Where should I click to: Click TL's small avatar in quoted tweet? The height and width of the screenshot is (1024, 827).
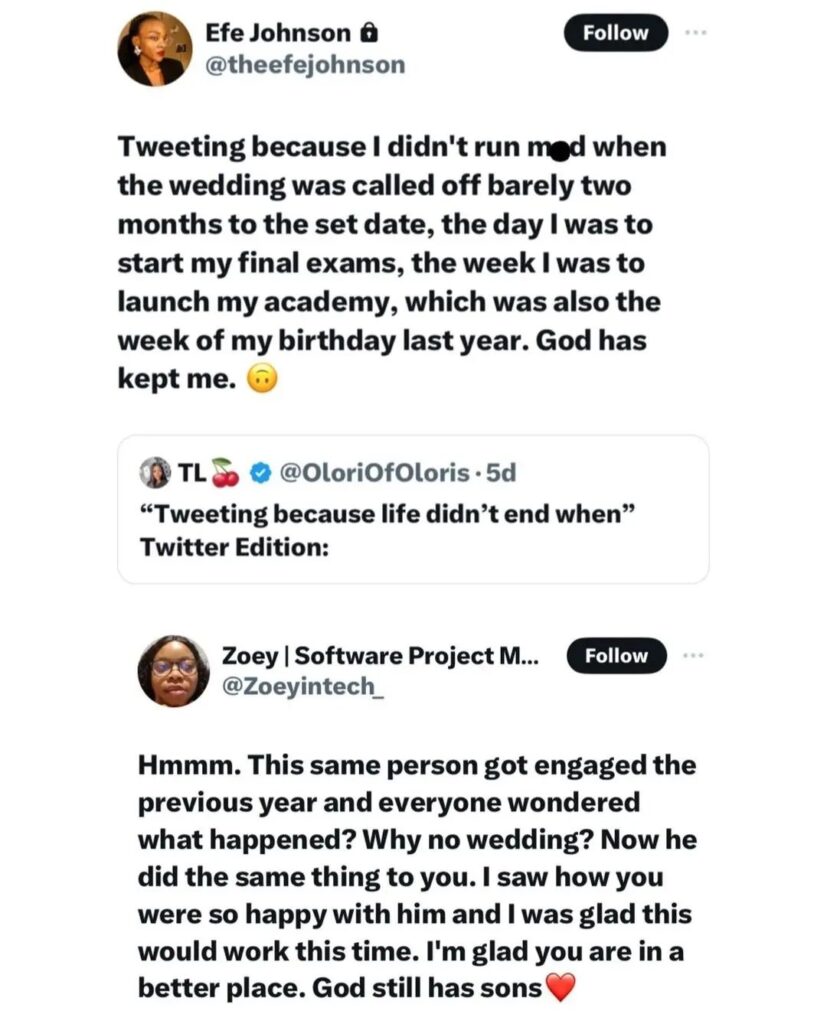(157, 474)
